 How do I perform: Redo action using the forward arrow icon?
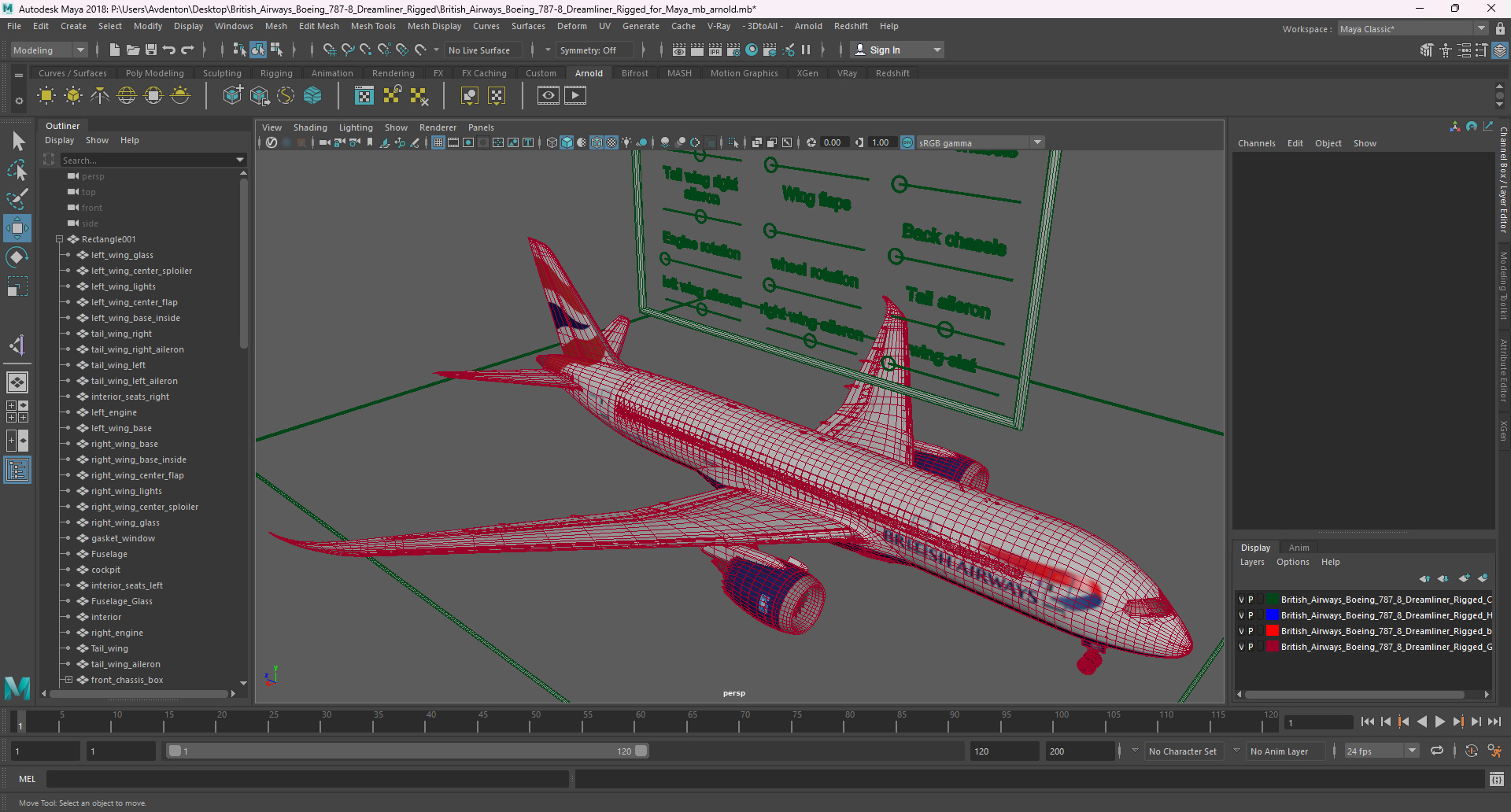point(187,50)
